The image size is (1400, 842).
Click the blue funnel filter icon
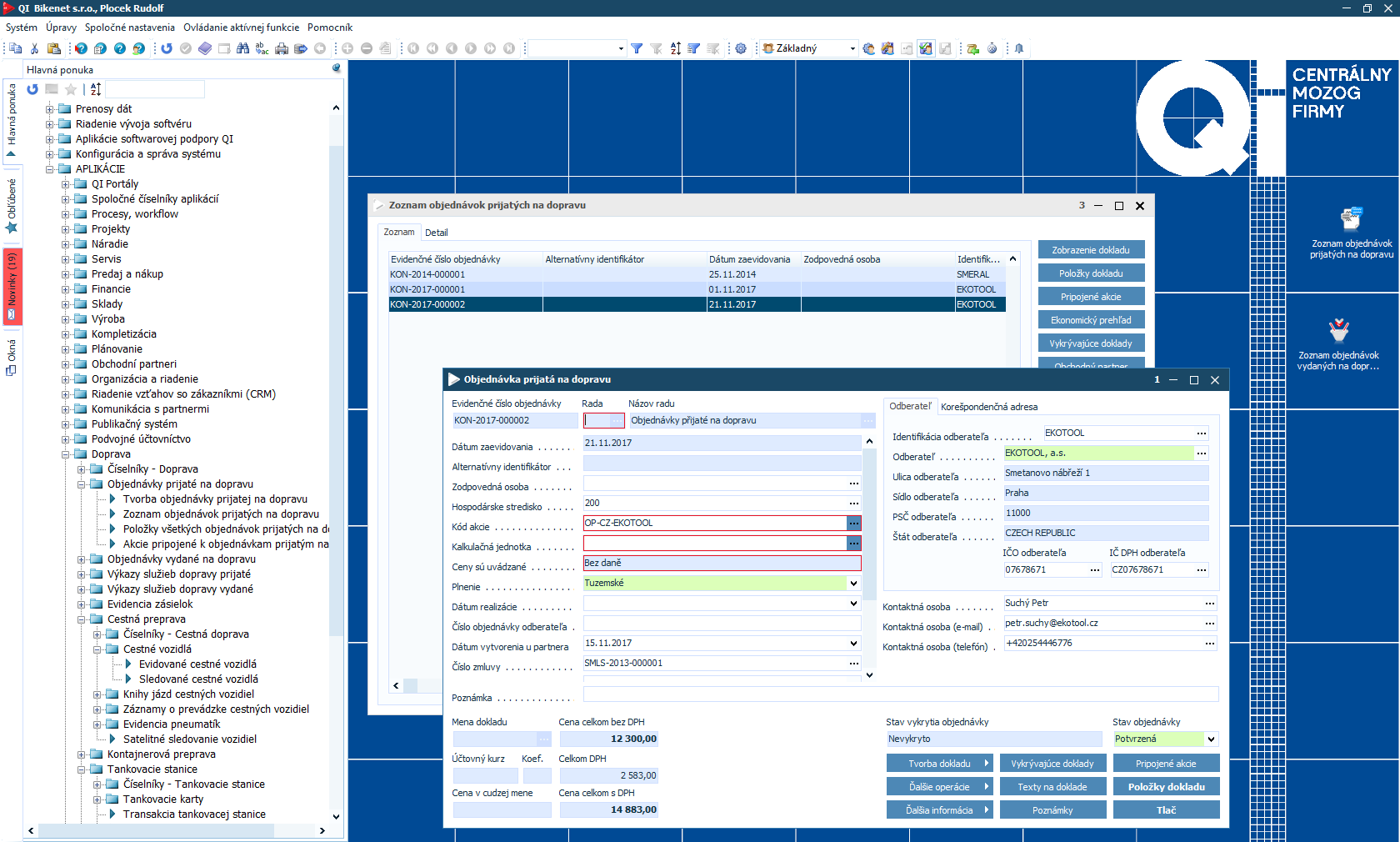[x=637, y=48]
